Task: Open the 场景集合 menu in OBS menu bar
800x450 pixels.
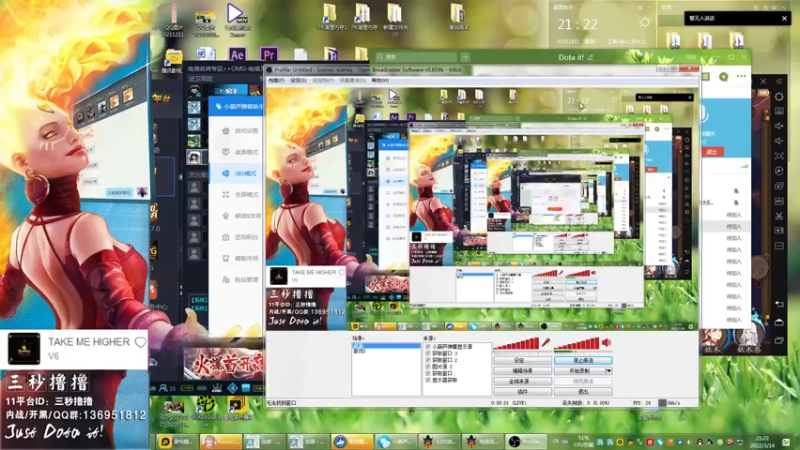Action: pyautogui.click(x=352, y=80)
